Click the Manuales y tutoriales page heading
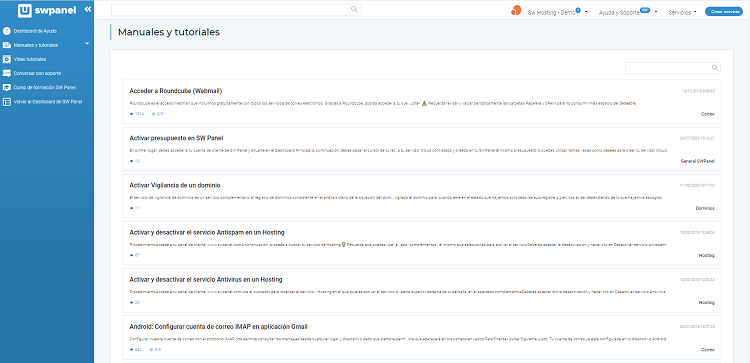 (x=169, y=32)
